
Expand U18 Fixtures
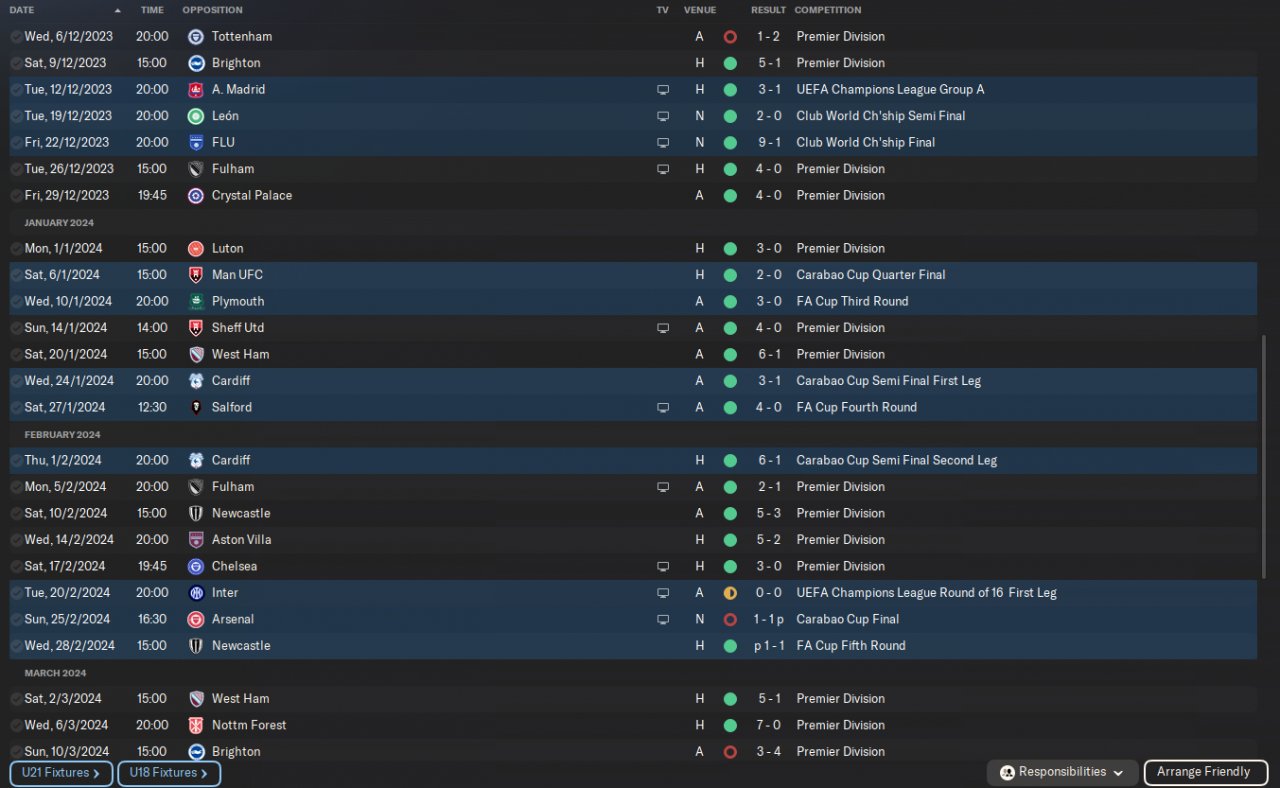pos(169,773)
